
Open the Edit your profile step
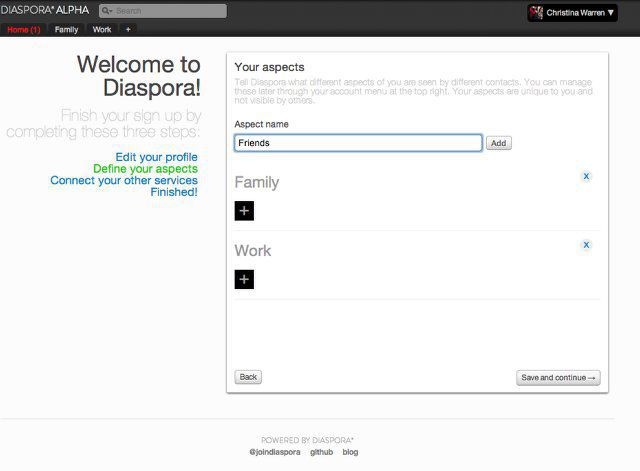tap(156, 157)
